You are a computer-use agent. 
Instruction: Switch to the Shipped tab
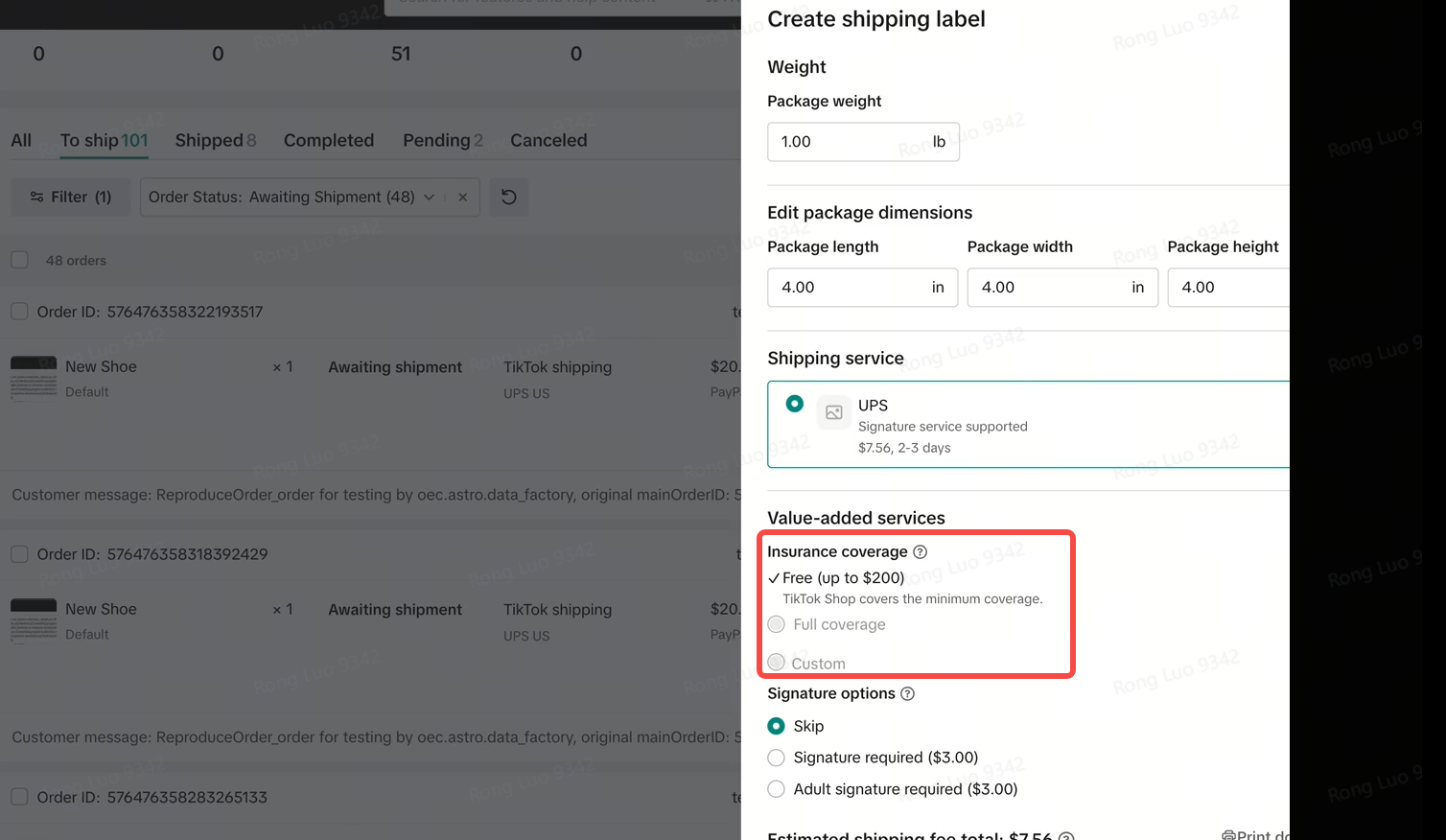[x=215, y=140]
